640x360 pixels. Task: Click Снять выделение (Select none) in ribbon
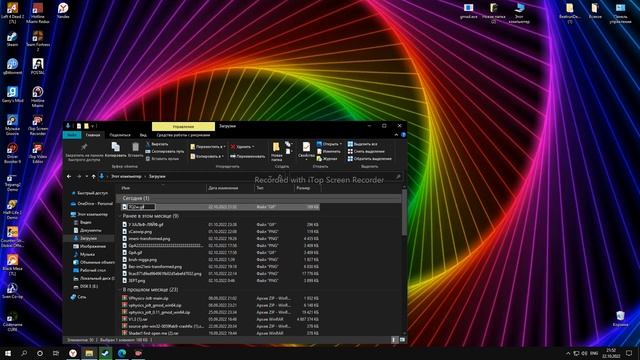pyautogui.click(x=366, y=151)
